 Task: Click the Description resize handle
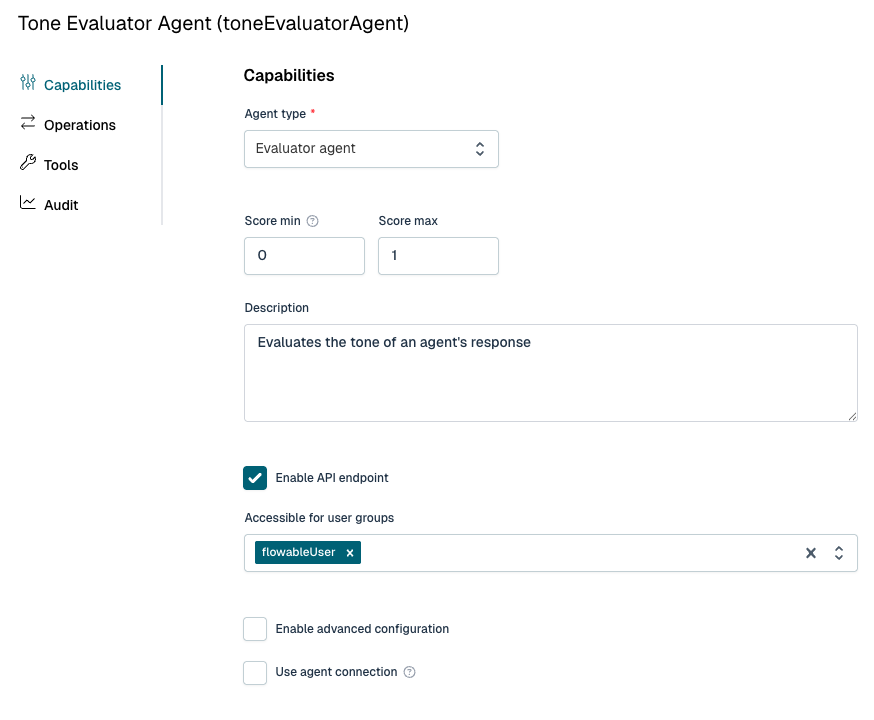coord(852,416)
